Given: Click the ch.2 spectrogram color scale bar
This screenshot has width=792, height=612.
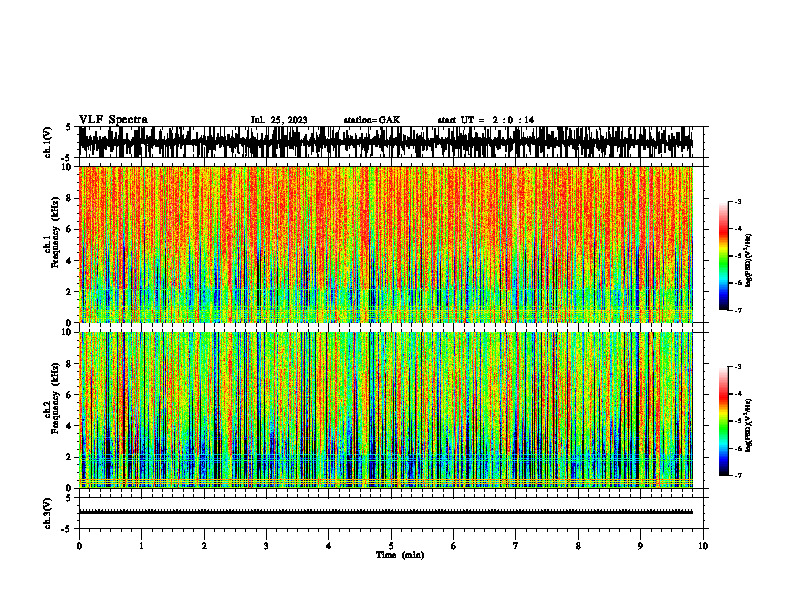Looking at the screenshot, I should click(x=723, y=421).
